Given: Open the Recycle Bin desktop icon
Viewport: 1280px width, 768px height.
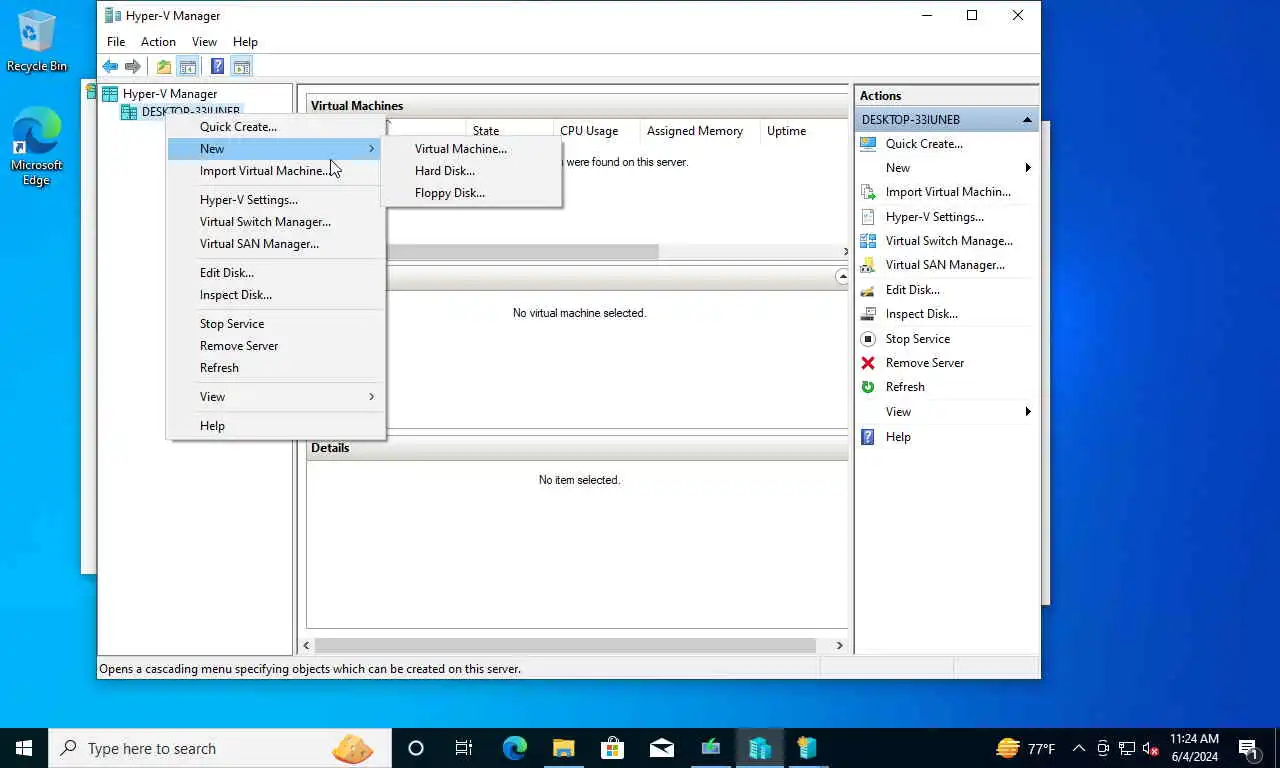Looking at the screenshot, I should [x=37, y=42].
